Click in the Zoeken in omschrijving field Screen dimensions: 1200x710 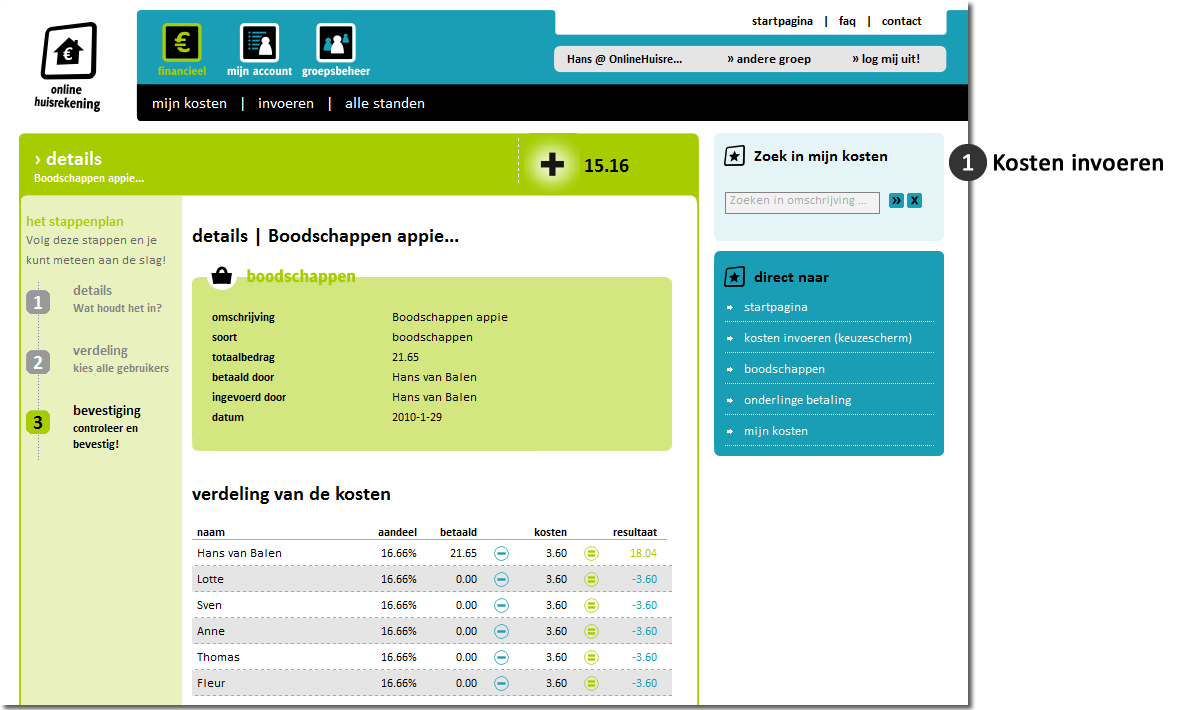(801, 202)
